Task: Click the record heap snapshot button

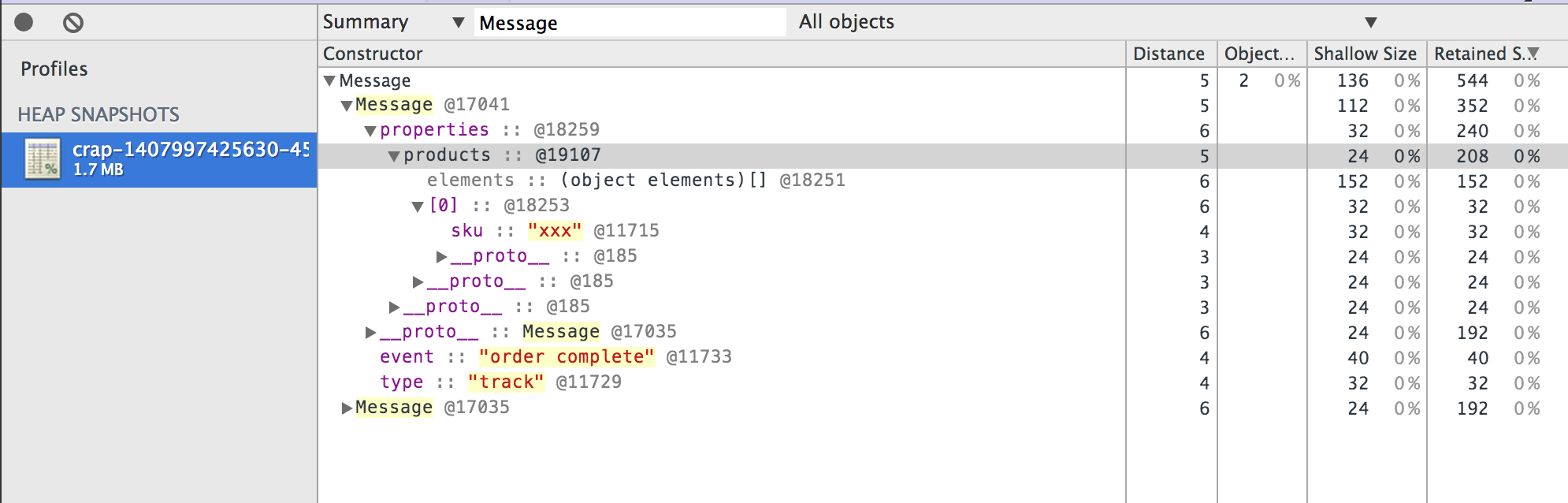Action: pyautogui.click(x=24, y=23)
